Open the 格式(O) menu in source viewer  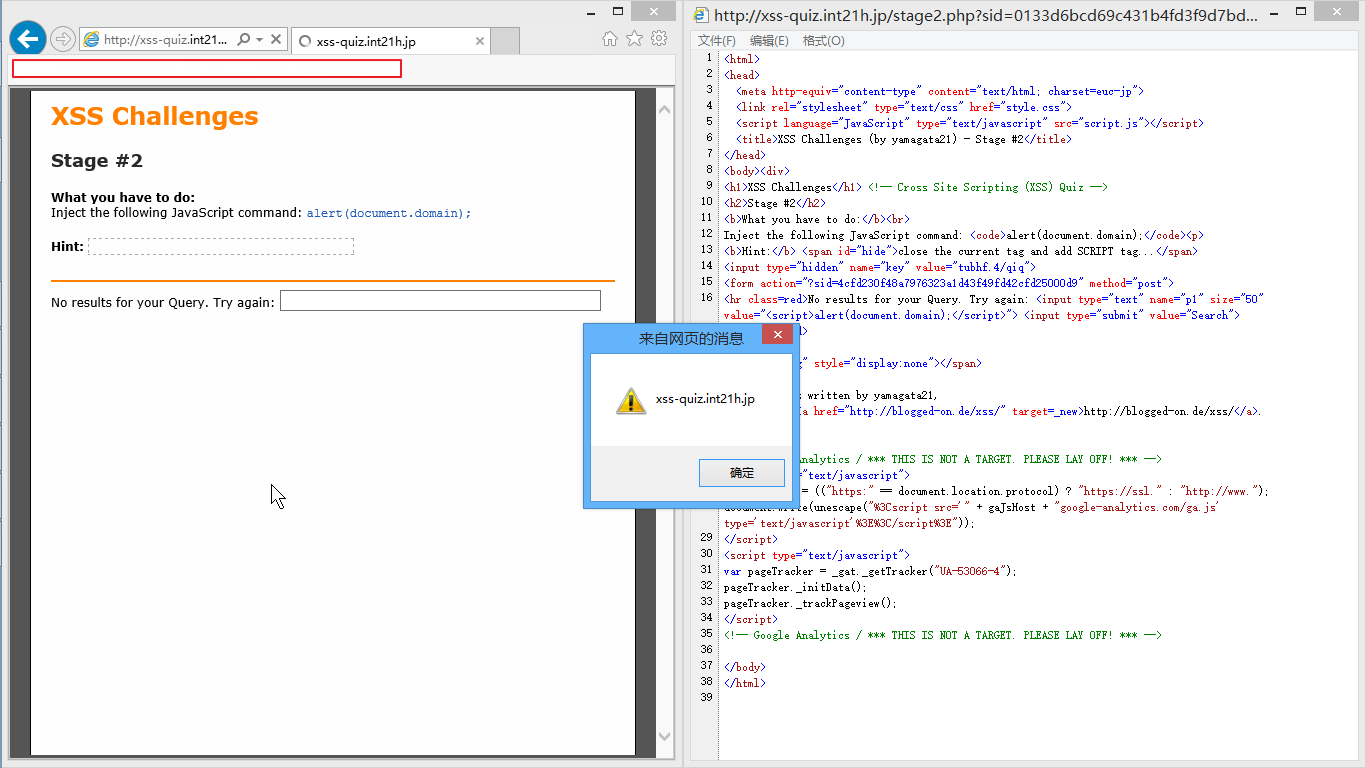point(823,41)
